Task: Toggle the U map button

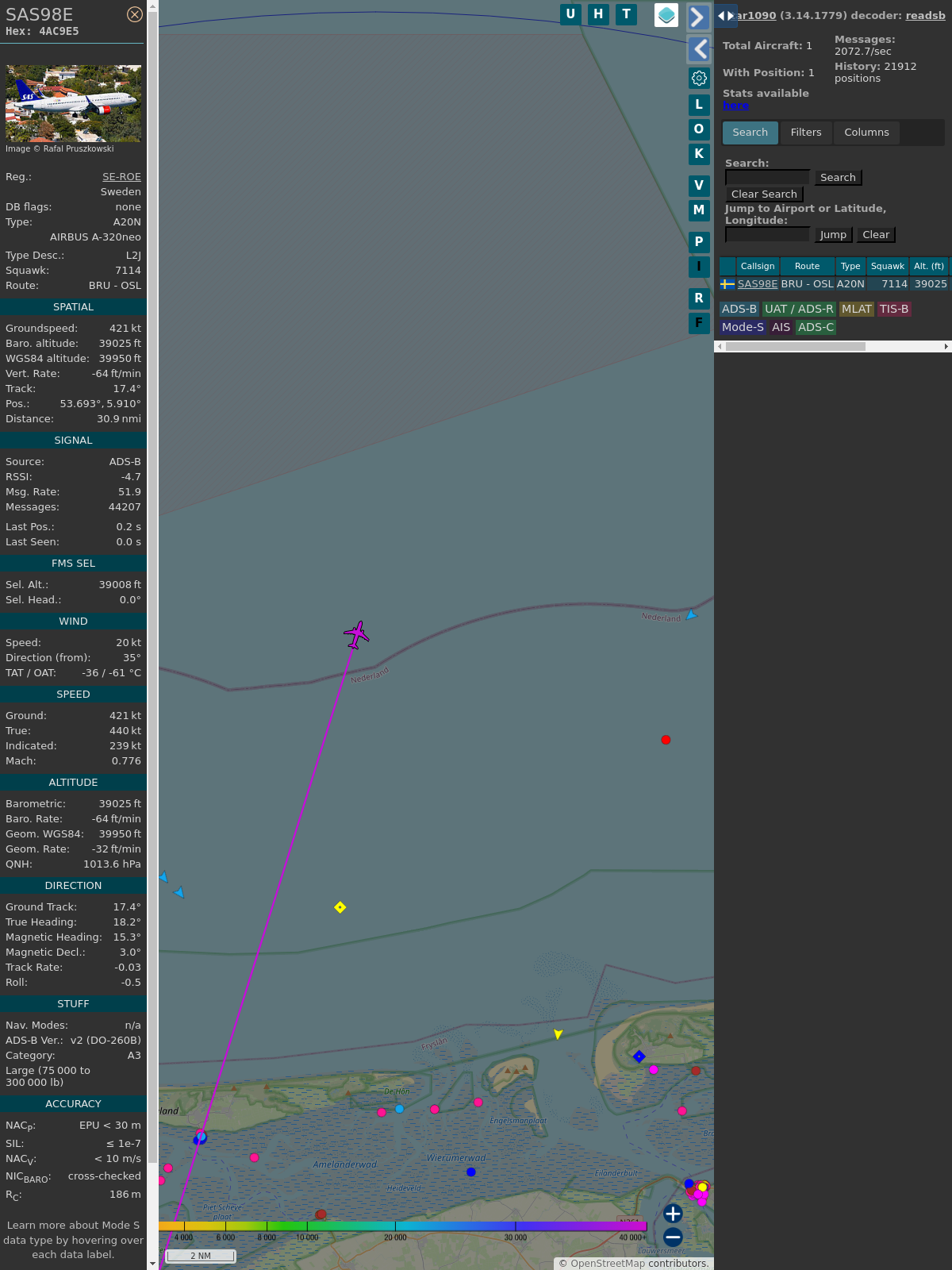Action: [x=570, y=14]
